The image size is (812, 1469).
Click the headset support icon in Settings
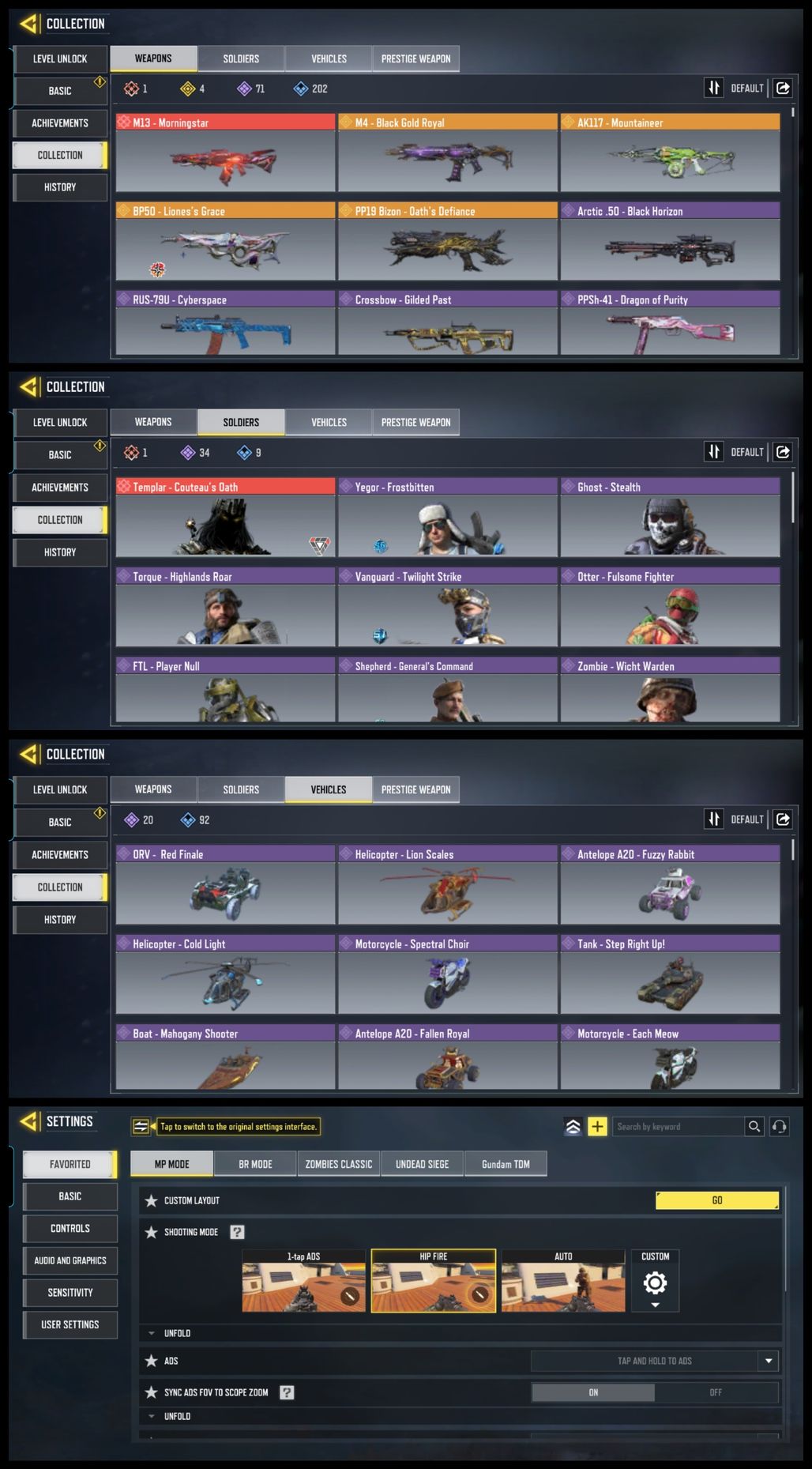click(x=780, y=1127)
